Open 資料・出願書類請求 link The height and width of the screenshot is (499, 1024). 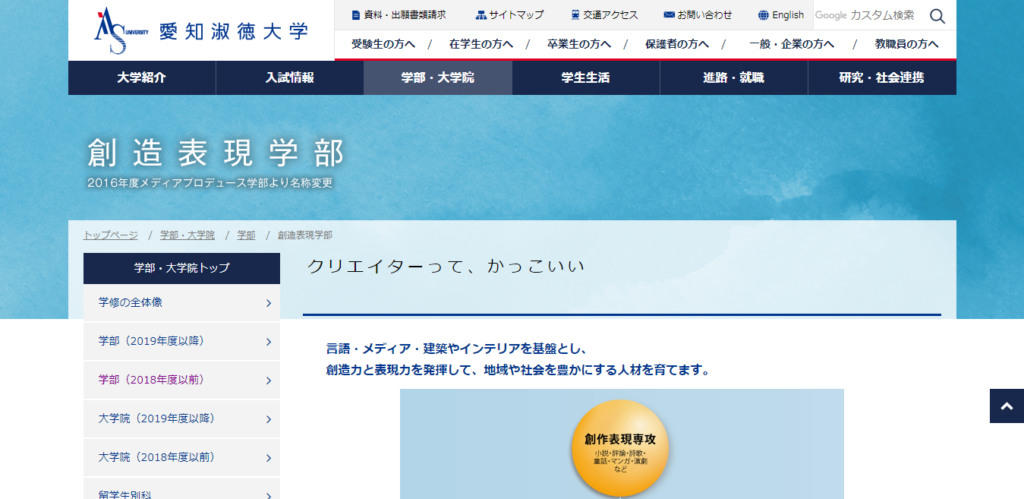[x=405, y=15]
